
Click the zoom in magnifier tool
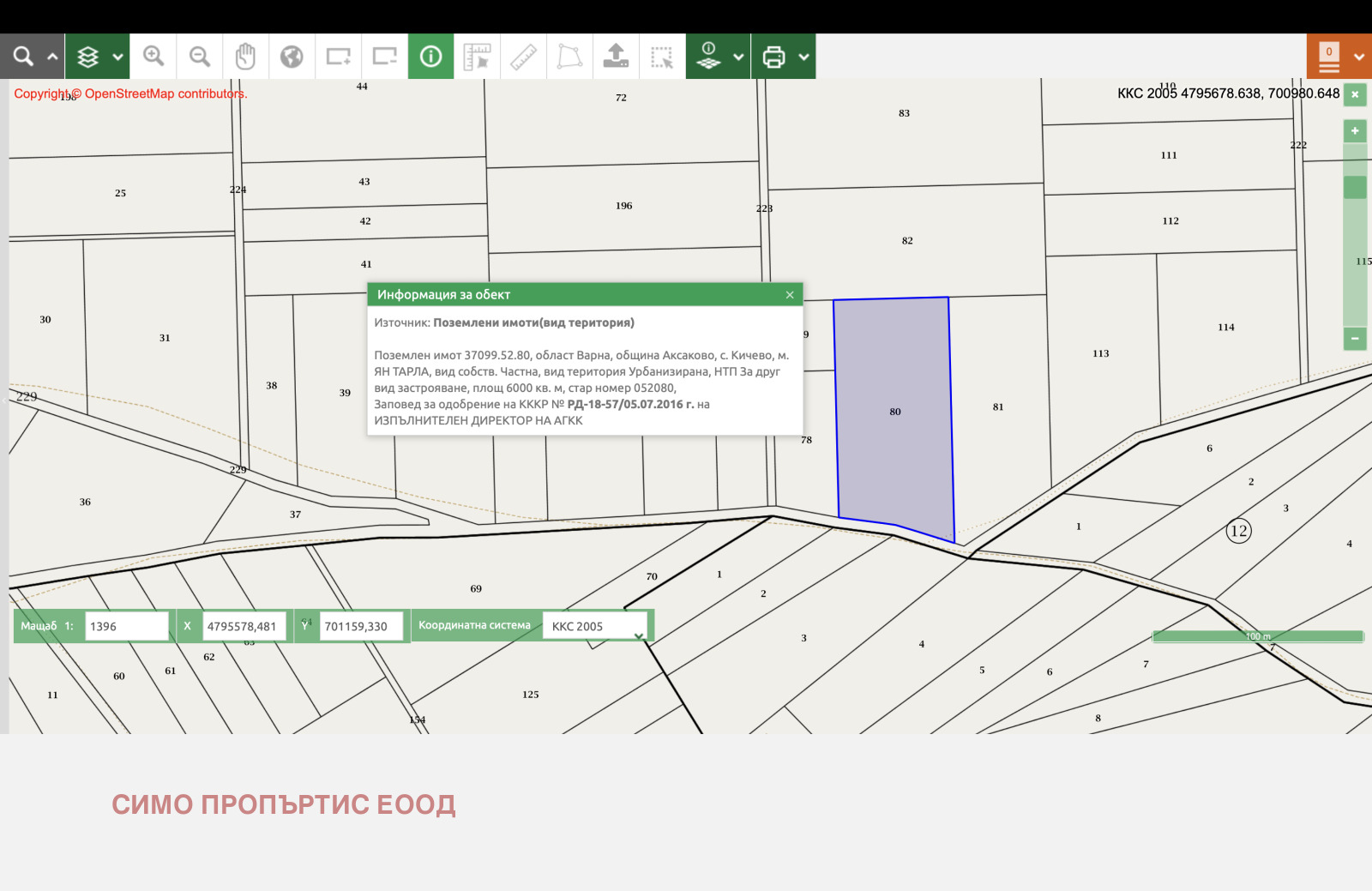153,57
